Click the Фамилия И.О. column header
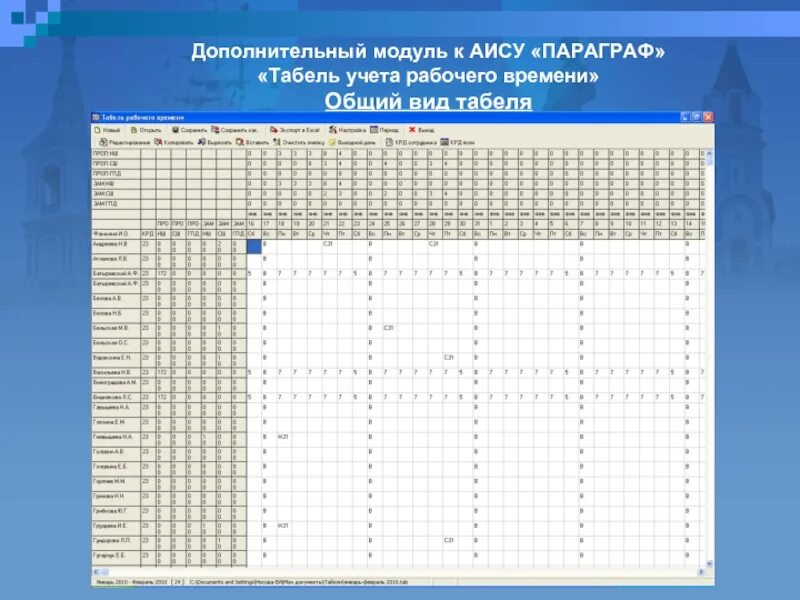800x600 pixels. [x=116, y=234]
